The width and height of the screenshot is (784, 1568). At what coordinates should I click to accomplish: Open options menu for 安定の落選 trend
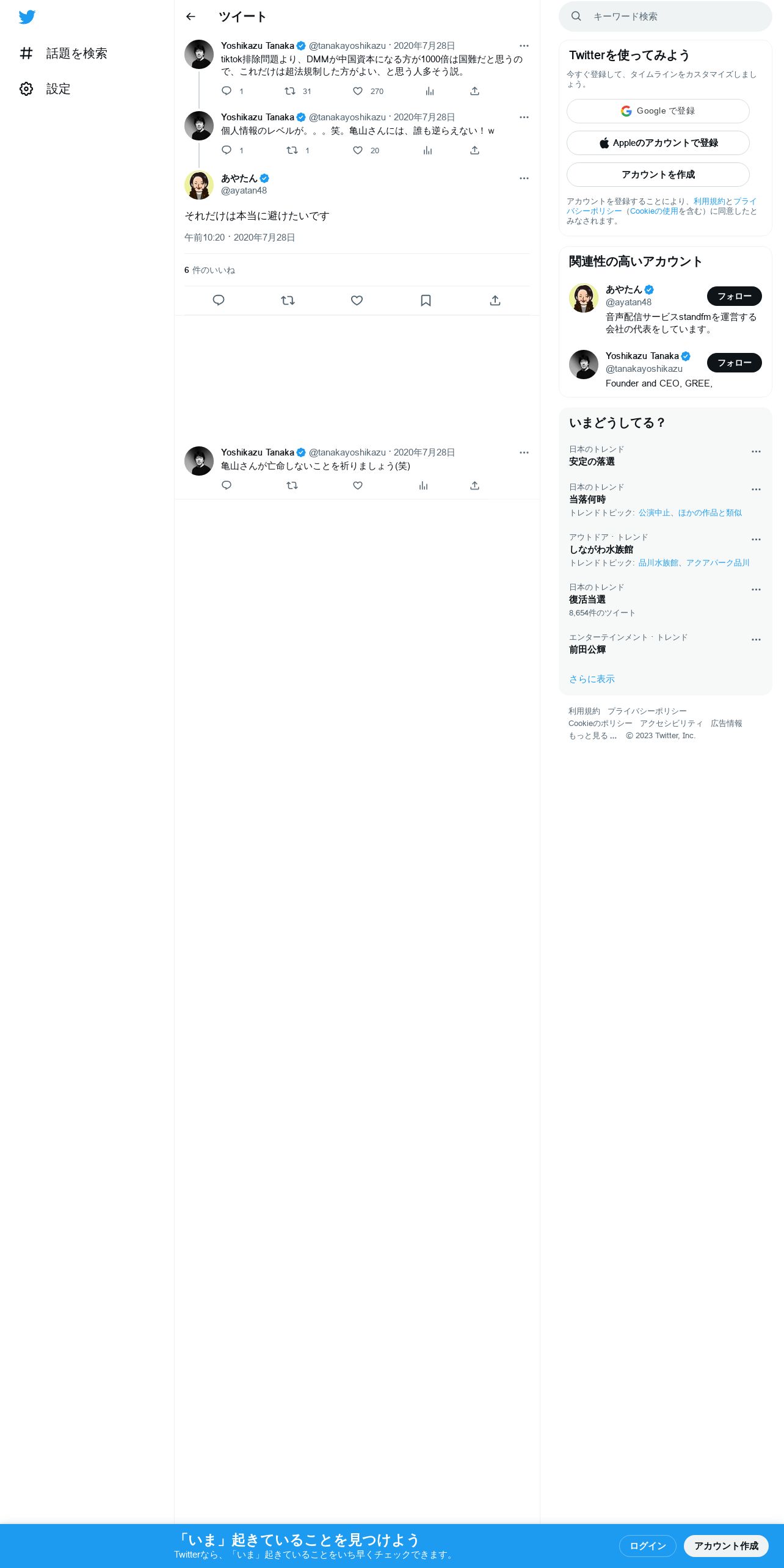(756, 452)
